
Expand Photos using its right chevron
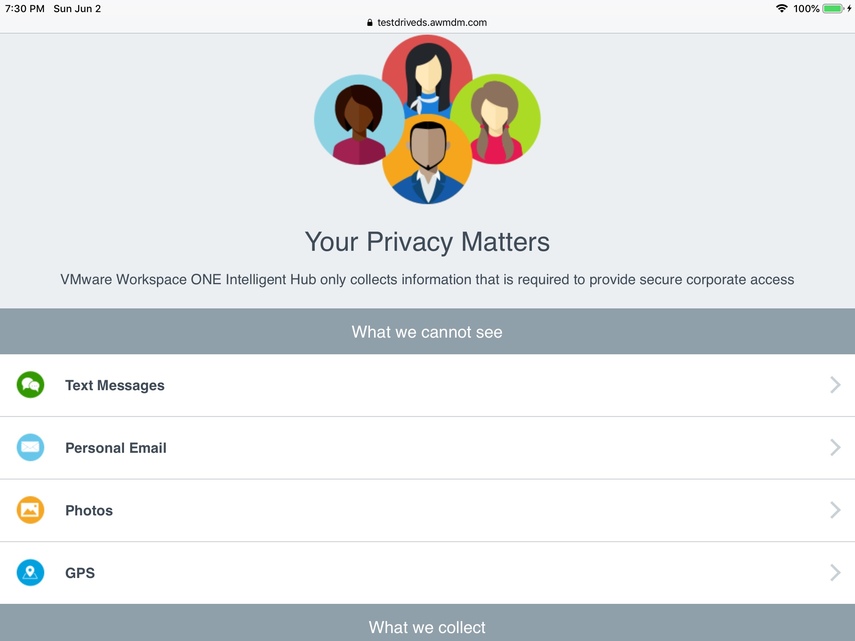pos(835,510)
